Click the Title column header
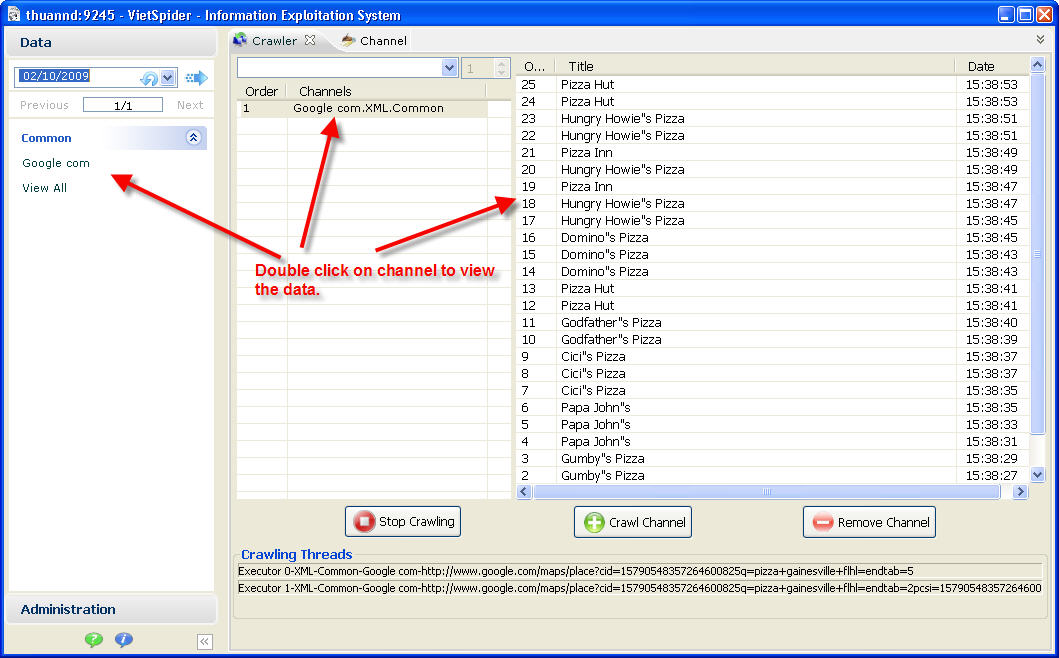1059x658 pixels. tap(756, 66)
